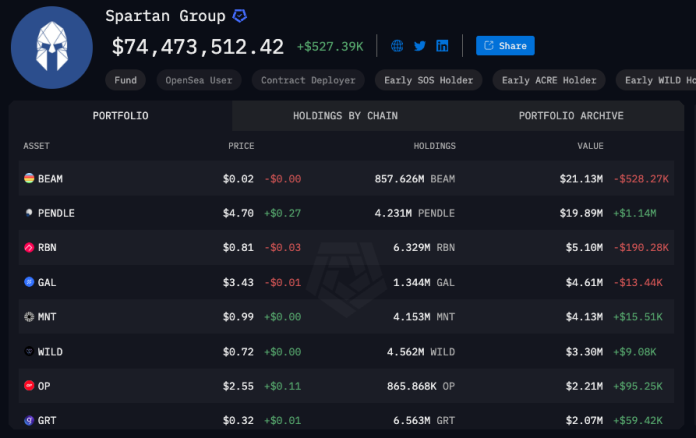The width and height of the screenshot is (696, 438).
Task: Open the Portfolio Archive tab
Action: 570,116
